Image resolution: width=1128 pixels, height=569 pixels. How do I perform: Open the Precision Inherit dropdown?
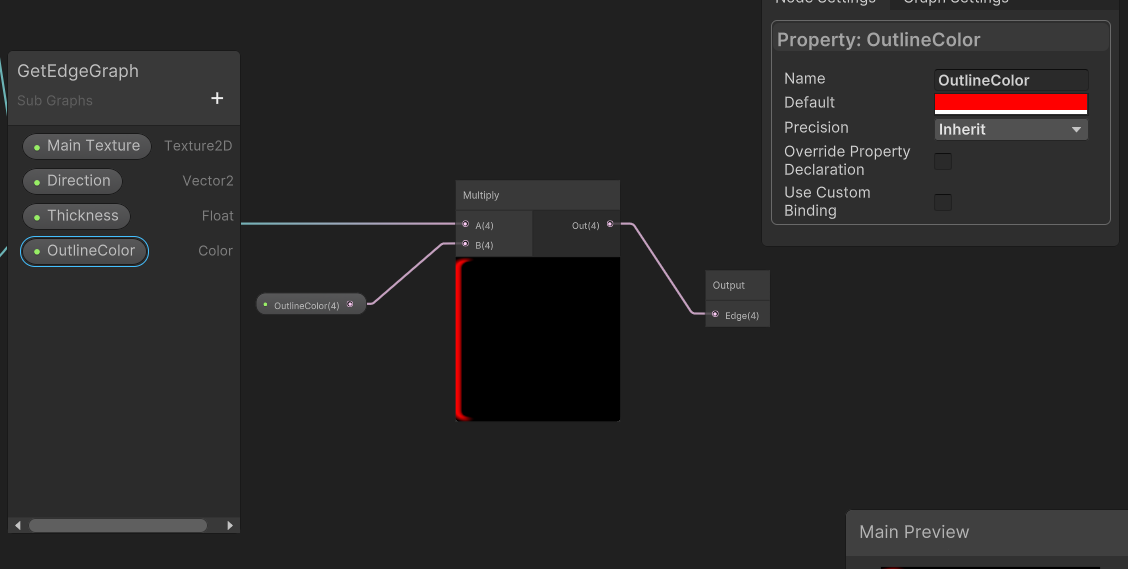(x=1011, y=129)
